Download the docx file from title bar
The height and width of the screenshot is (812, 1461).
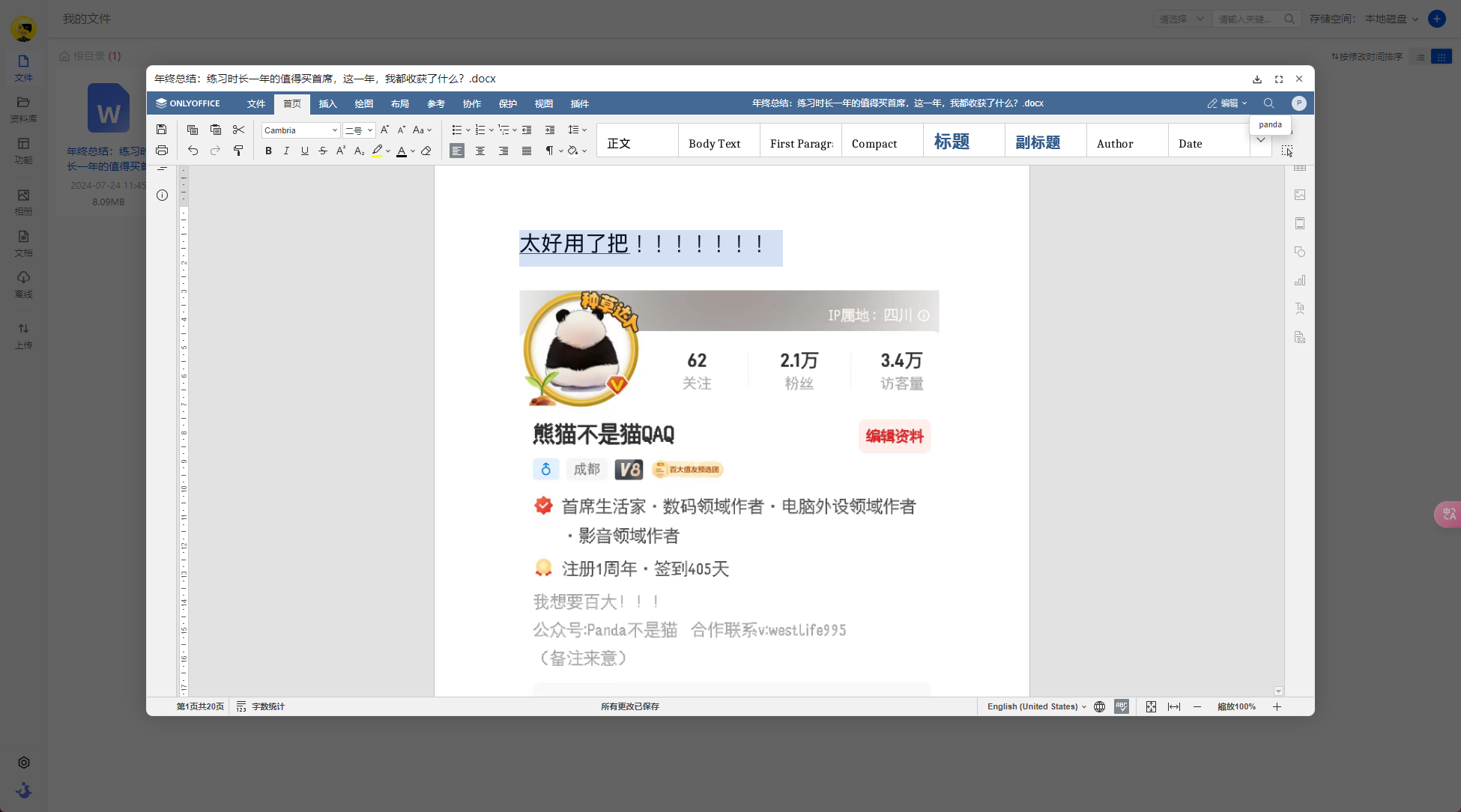[x=1257, y=79]
